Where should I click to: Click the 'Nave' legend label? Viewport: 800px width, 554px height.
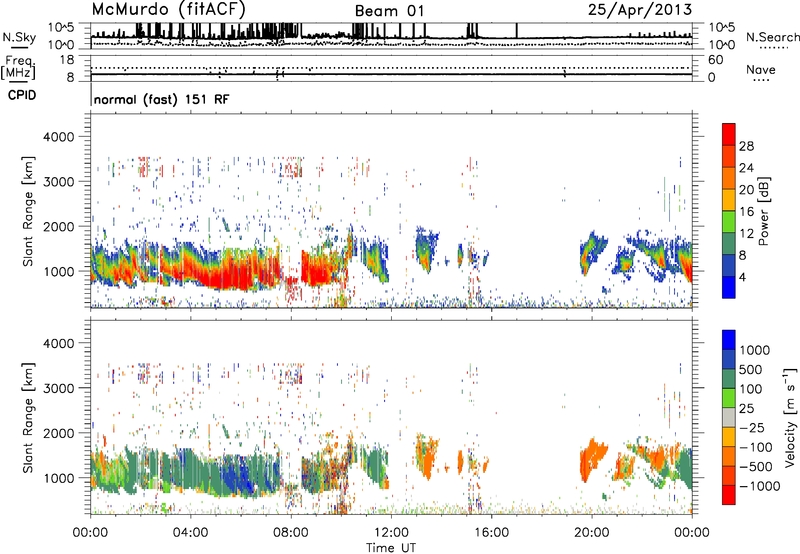[761, 69]
